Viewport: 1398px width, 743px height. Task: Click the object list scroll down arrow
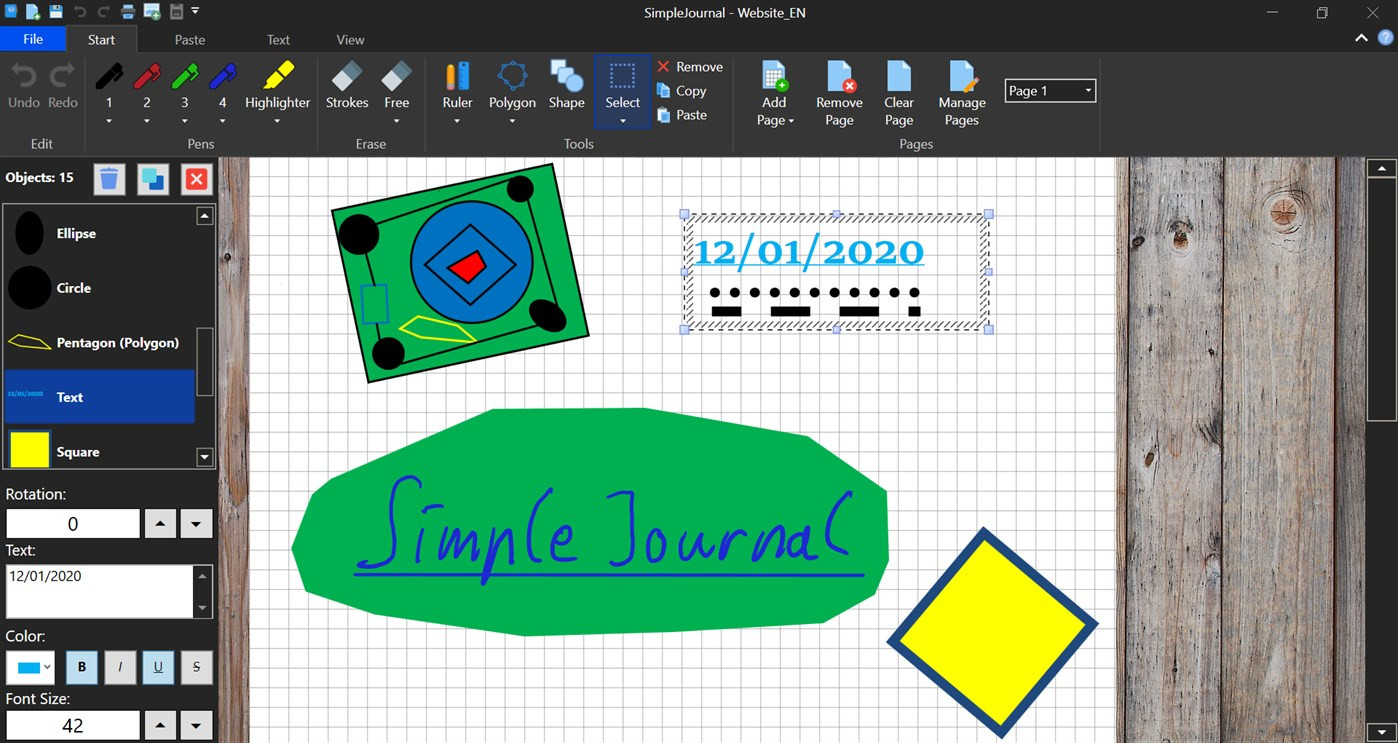205,457
